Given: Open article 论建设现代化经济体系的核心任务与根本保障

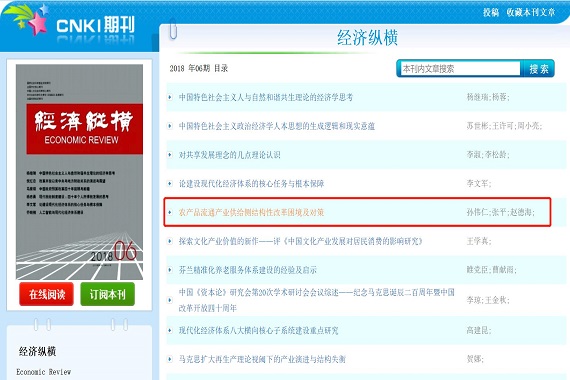Looking at the screenshot, I should click(x=251, y=184).
